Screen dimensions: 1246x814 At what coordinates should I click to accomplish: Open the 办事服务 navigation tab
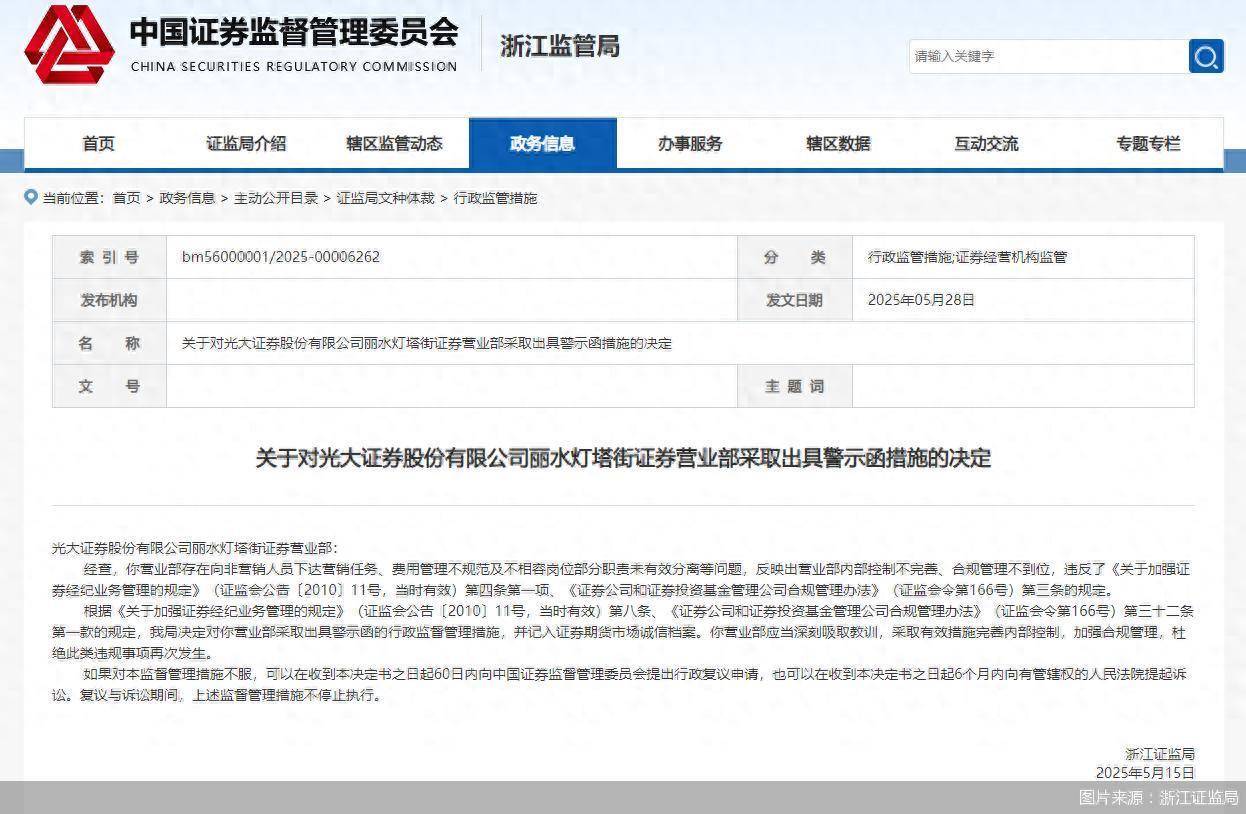[x=690, y=144]
